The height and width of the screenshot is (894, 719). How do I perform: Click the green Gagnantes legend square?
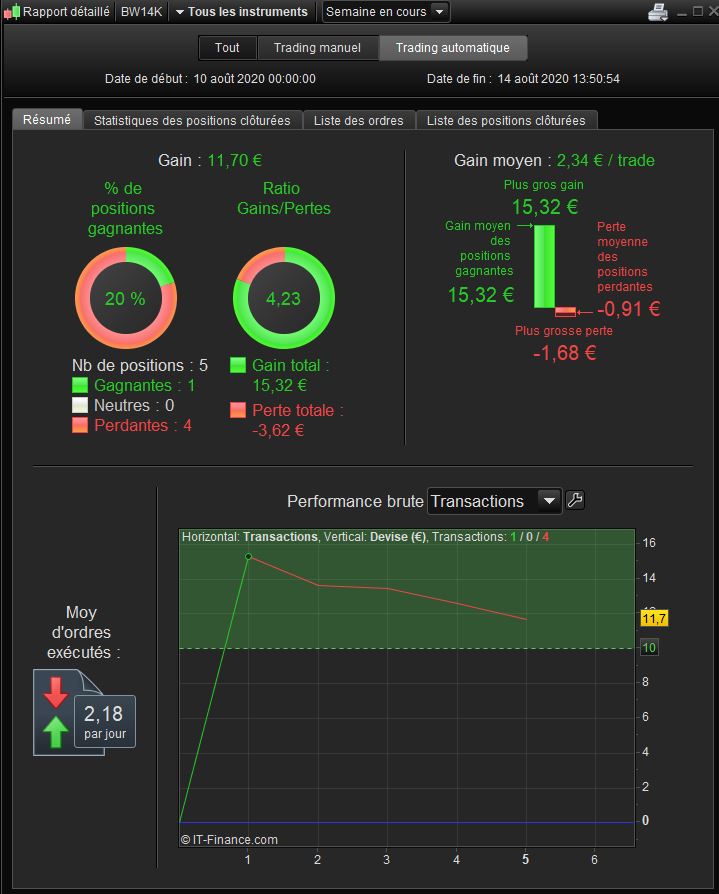[80, 385]
